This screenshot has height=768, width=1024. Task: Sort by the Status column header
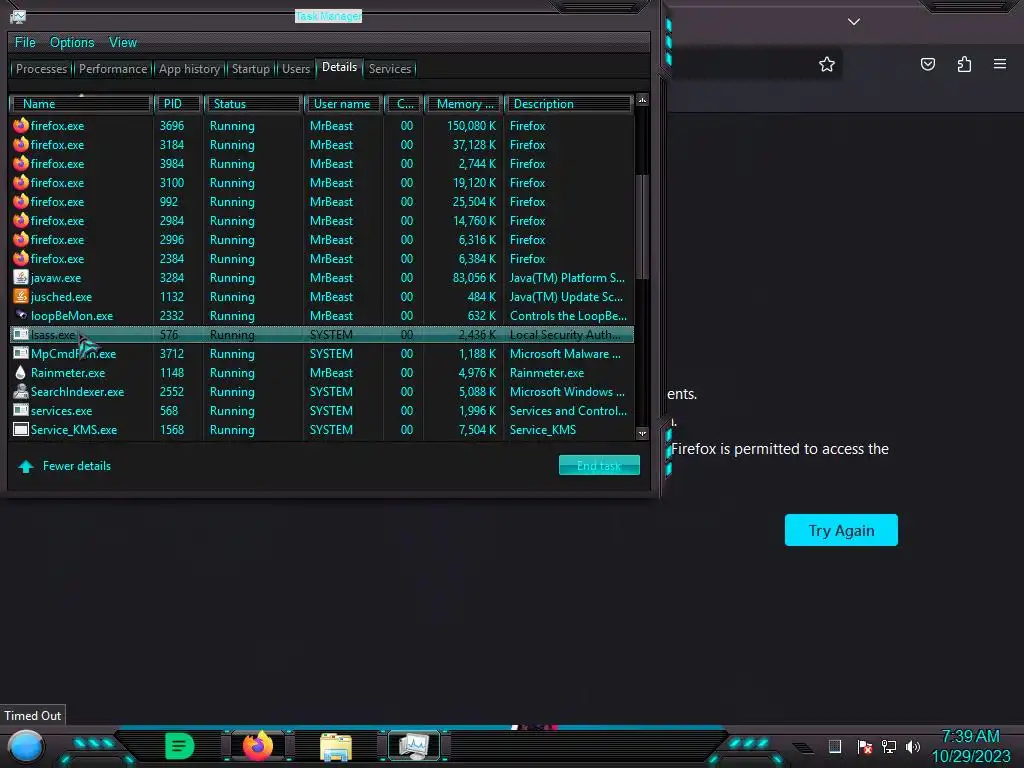pos(253,104)
